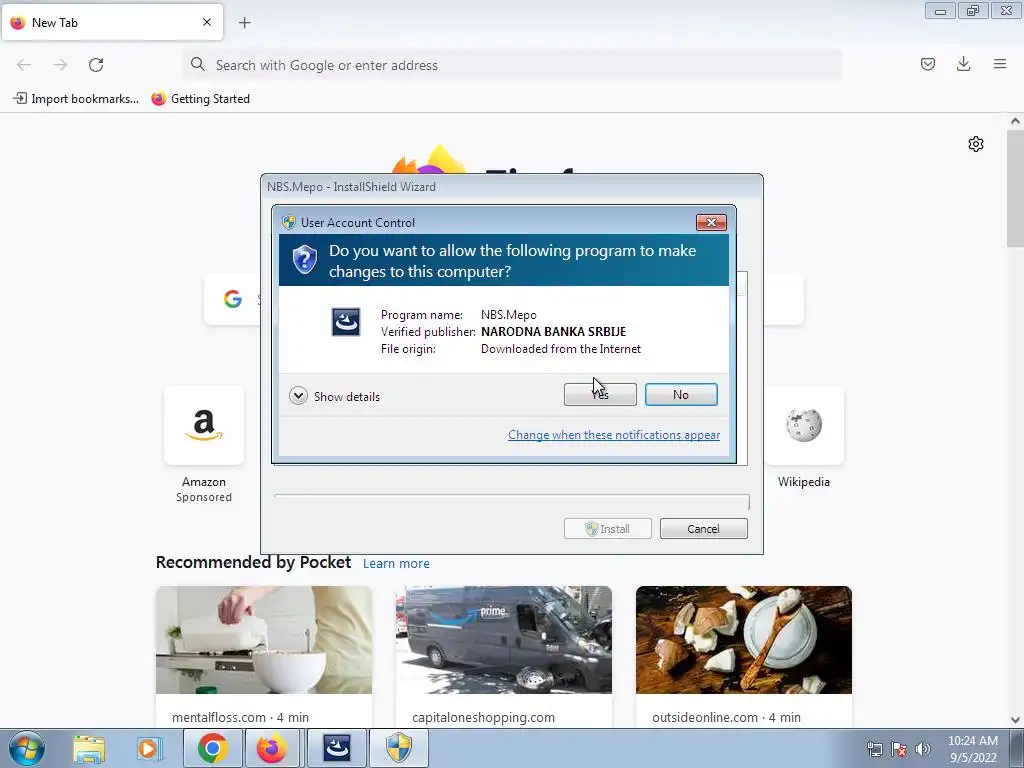Go forward with Firefox forward arrow
This screenshot has height=768, width=1024.
(60, 65)
